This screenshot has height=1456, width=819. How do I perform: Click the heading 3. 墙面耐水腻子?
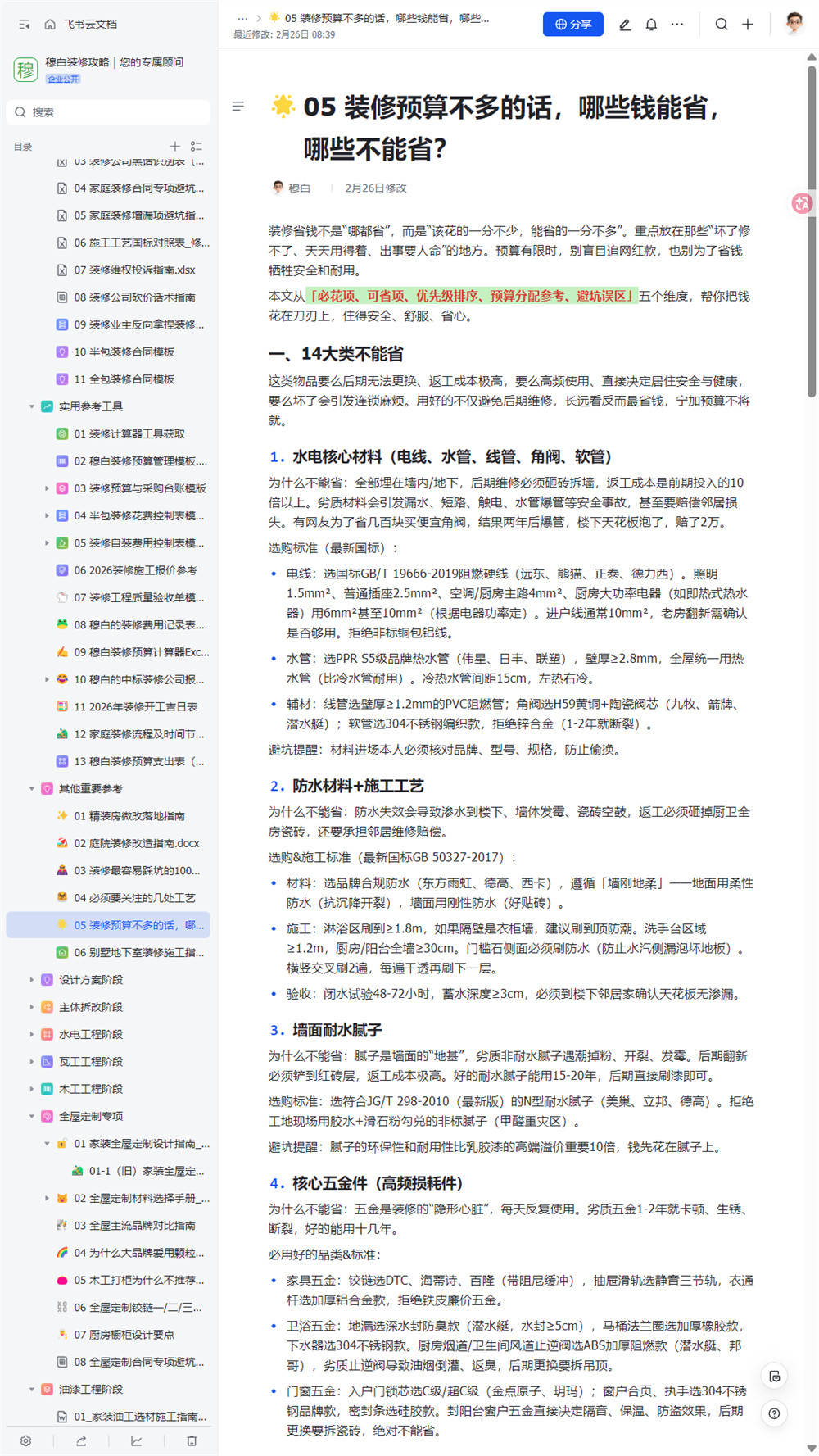pyautogui.click(x=326, y=1030)
